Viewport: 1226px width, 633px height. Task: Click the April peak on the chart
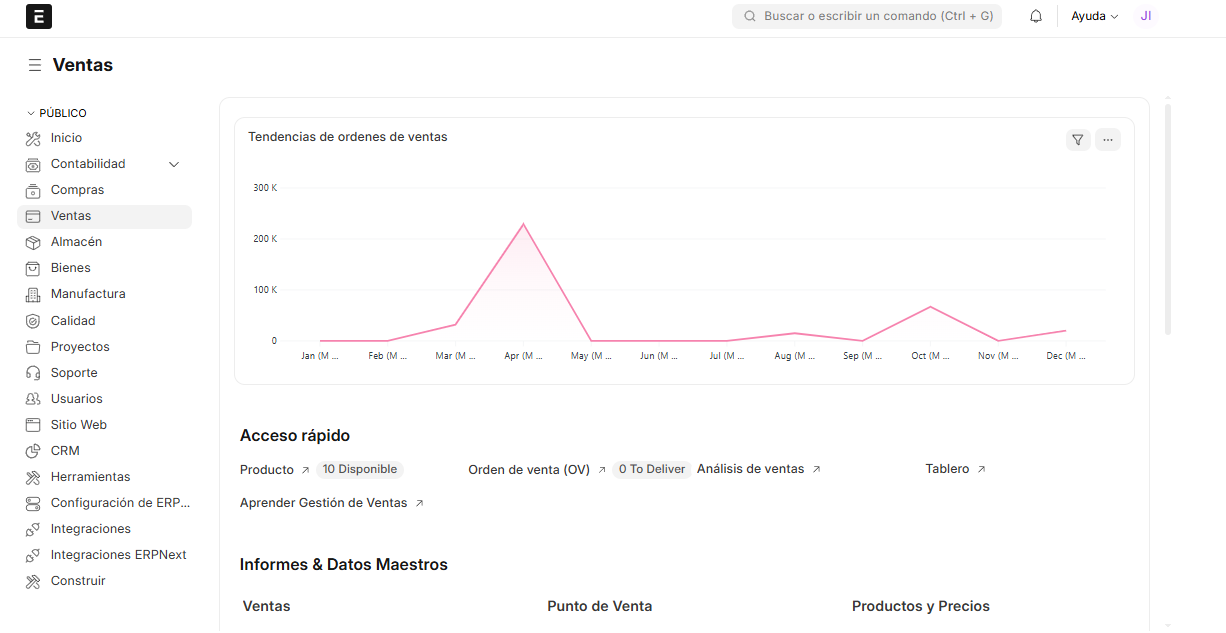click(523, 224)
